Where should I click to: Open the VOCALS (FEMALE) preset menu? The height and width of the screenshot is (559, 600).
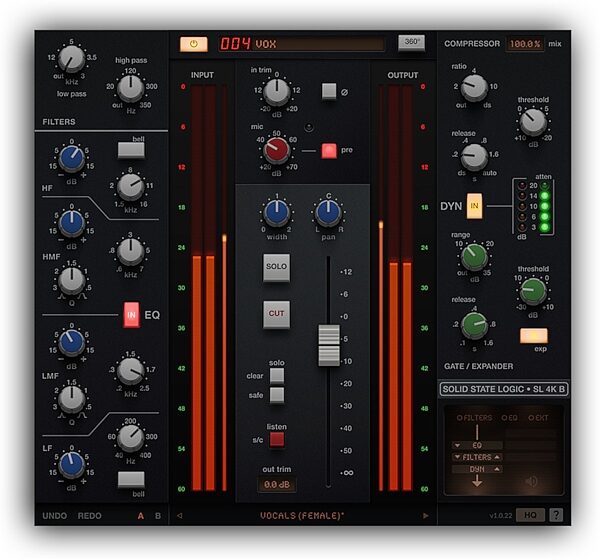click(x=302, y=516)
